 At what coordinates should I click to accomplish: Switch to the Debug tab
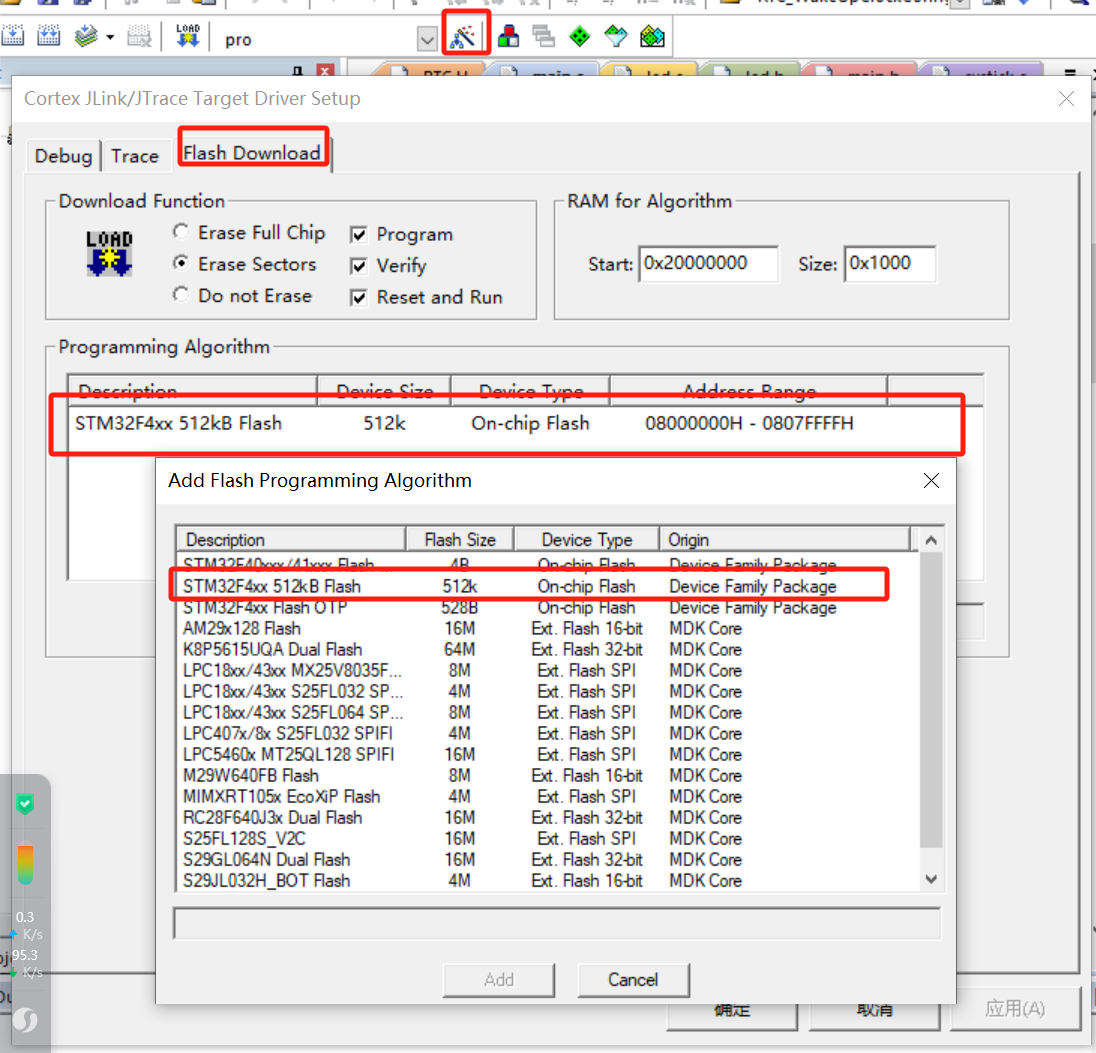click(x=64, y=155)
